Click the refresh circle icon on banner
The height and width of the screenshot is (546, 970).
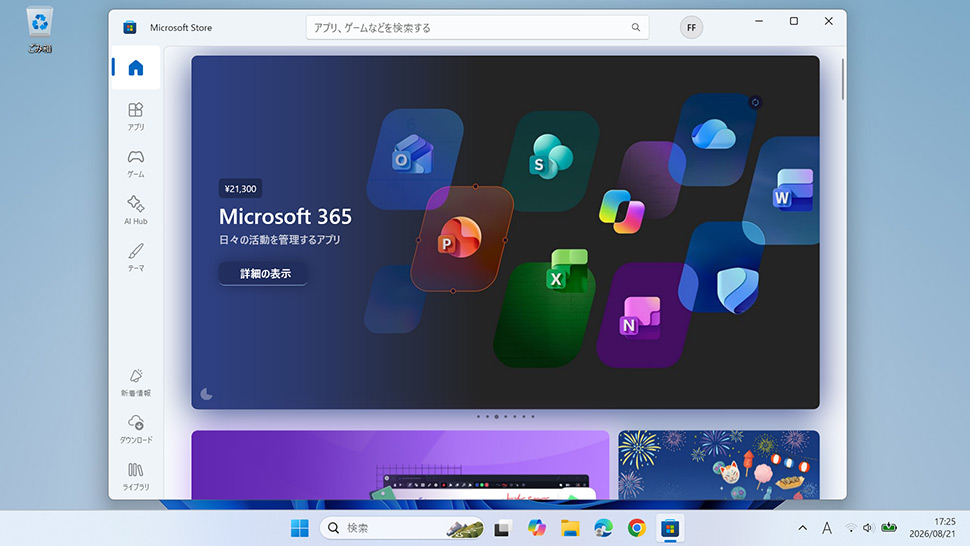755,103
